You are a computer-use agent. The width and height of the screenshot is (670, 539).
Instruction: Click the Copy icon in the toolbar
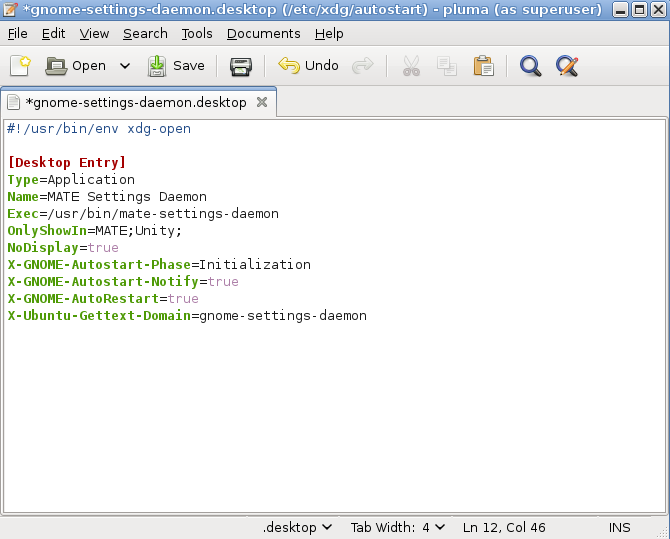point(447,66)
